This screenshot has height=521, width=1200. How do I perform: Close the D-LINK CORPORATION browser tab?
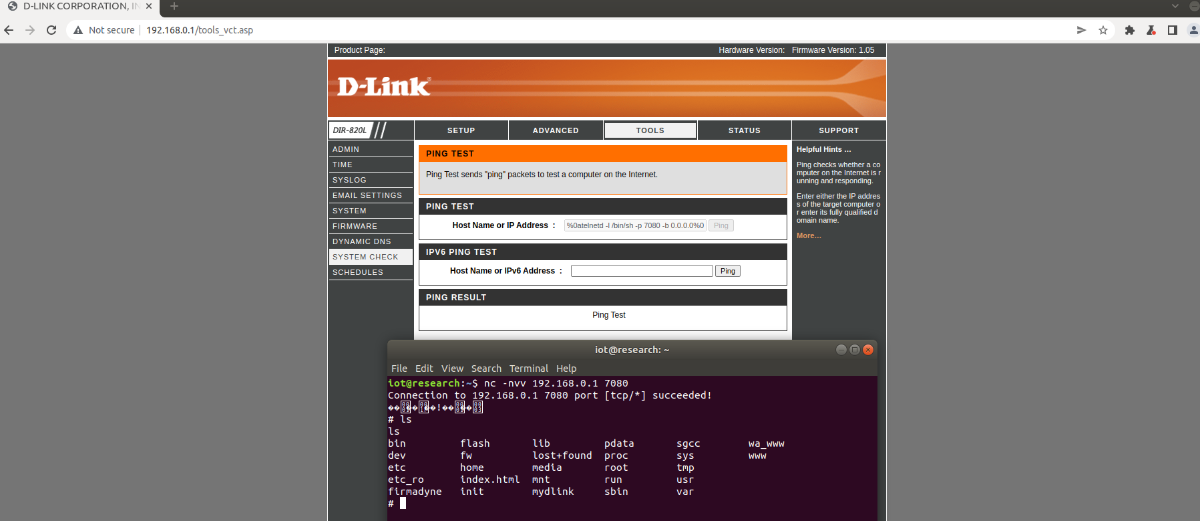pos(150,6)
